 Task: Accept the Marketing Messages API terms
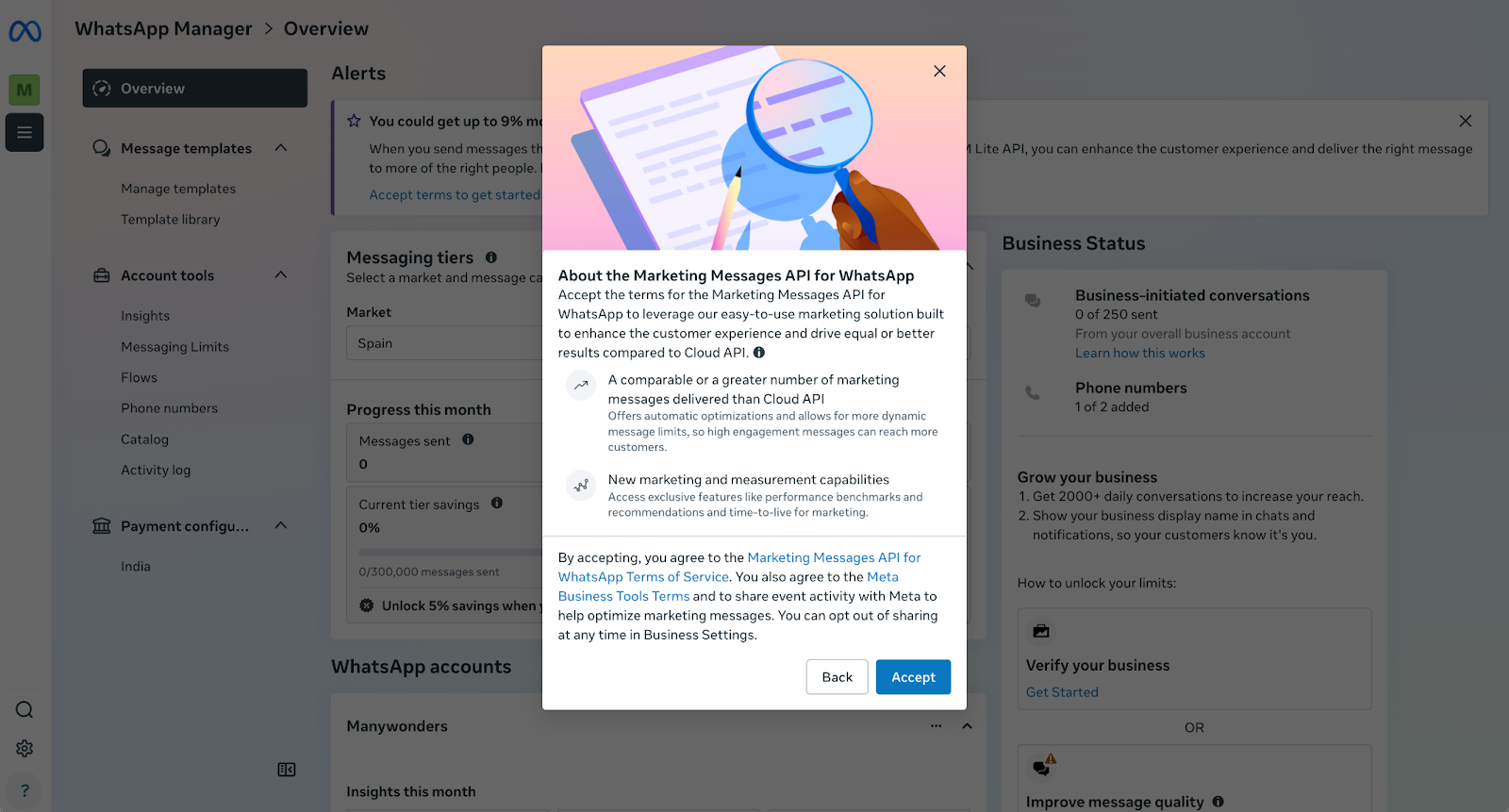point(913,677)
